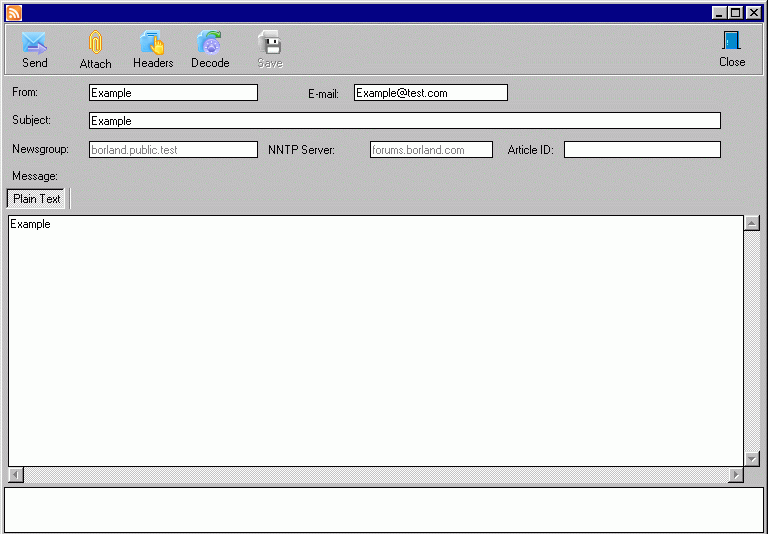Focus the E-mail address field

click(431, 93)
